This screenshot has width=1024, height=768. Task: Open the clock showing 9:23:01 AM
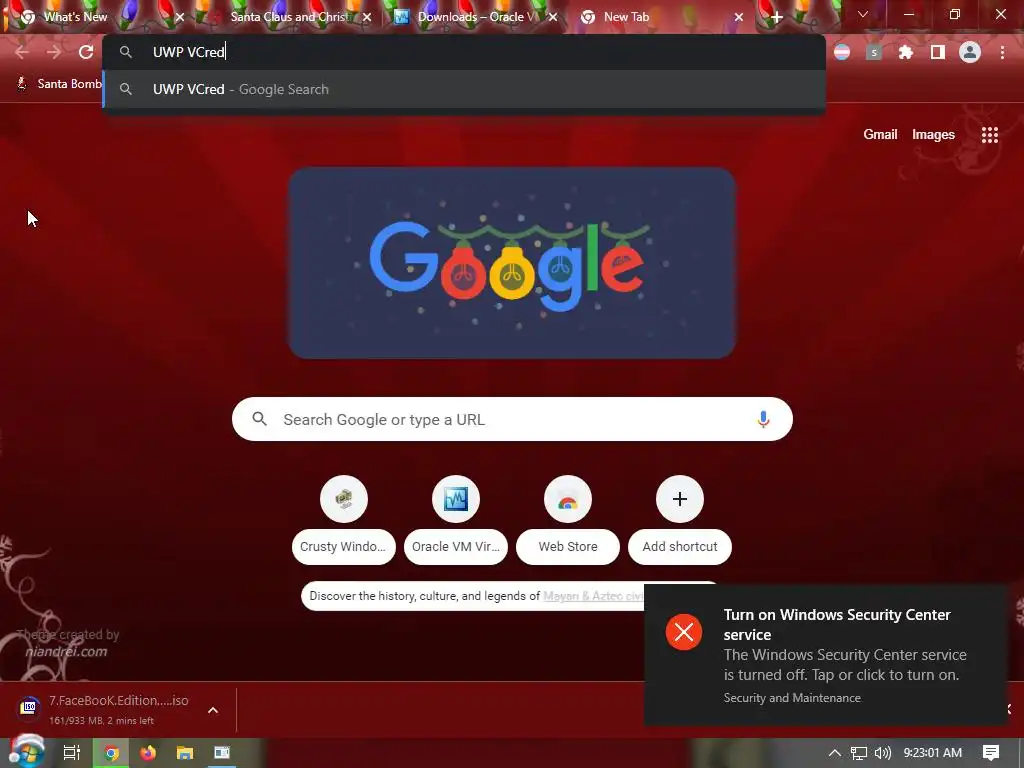(x=932, y=753)
